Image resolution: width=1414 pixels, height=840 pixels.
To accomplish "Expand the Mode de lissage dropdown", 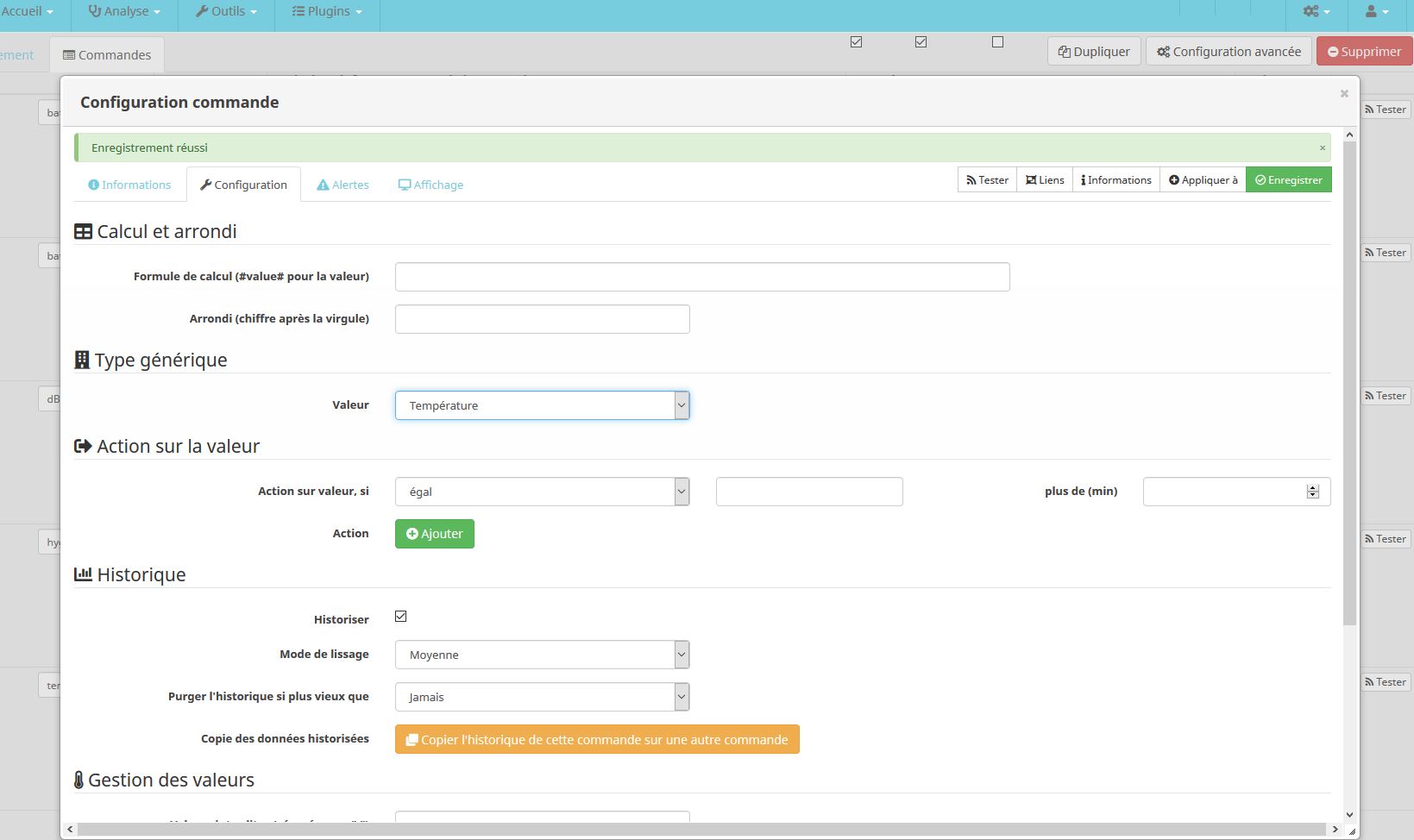I will point(542,655).
